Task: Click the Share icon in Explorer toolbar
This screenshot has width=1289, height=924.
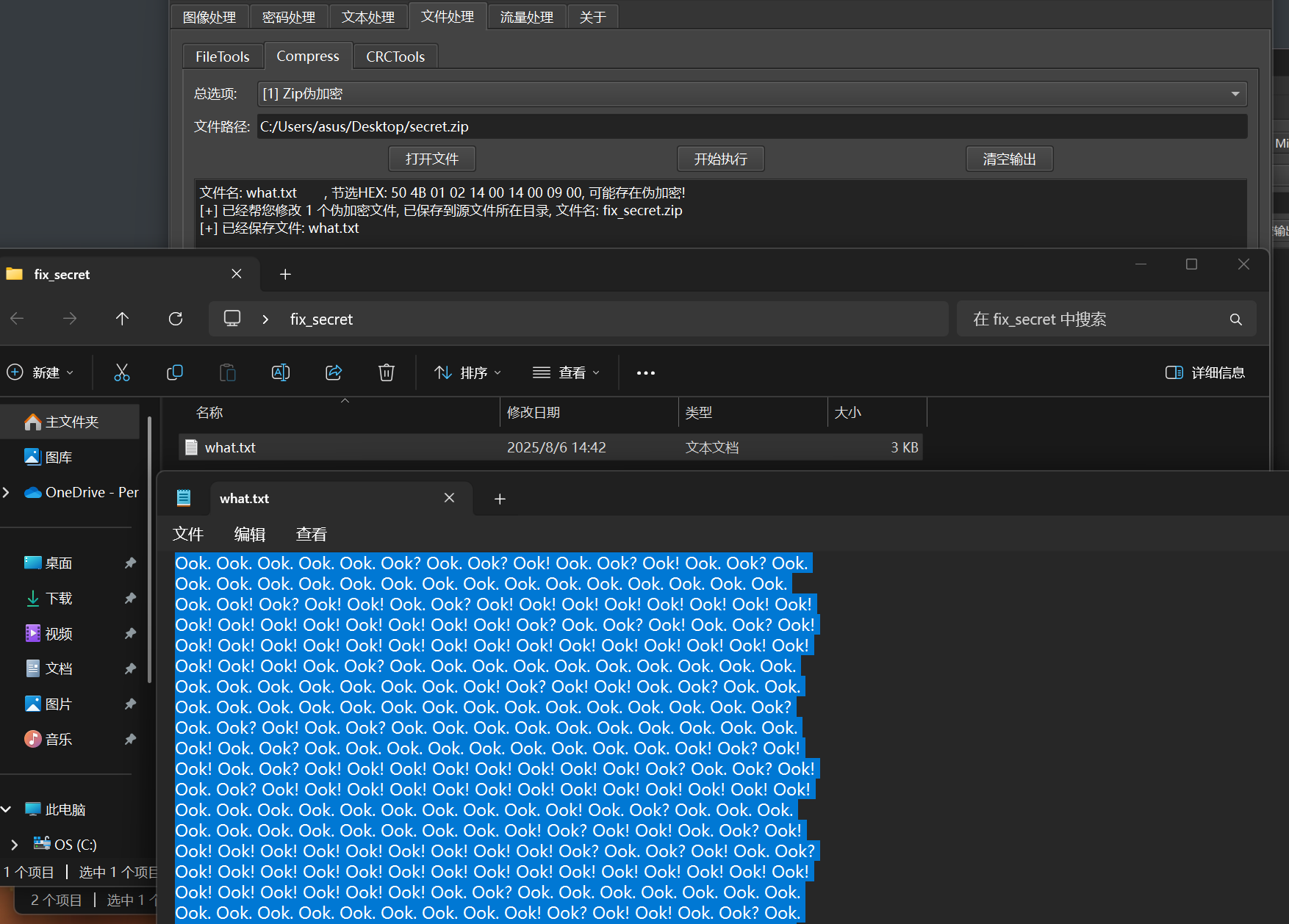Action: [x=334, y=372]
